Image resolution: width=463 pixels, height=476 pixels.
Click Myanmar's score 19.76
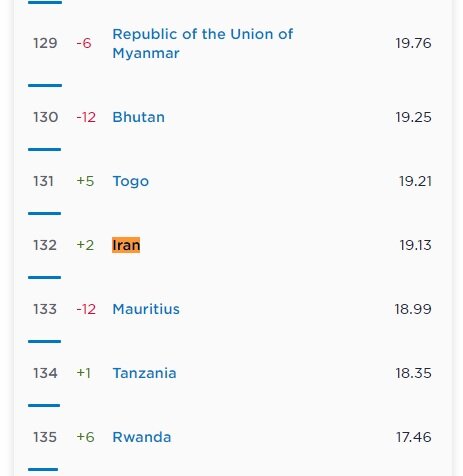[x=413, y=43]
